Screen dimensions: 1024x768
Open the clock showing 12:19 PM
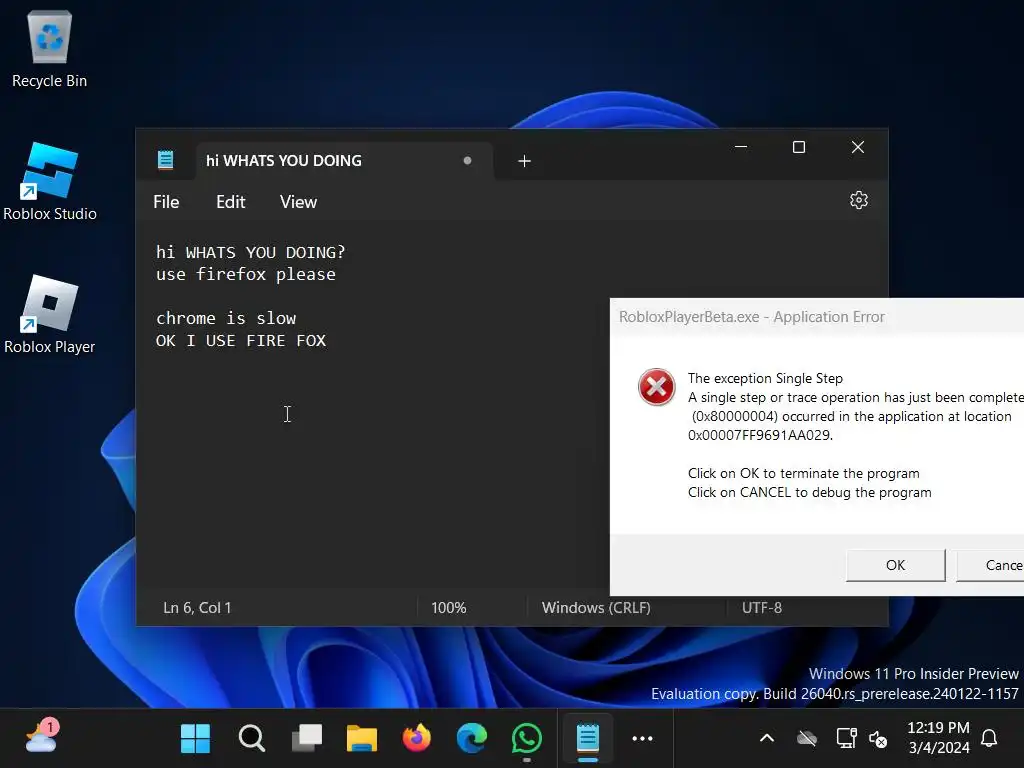pyautogui.click(x=938, y=737)
